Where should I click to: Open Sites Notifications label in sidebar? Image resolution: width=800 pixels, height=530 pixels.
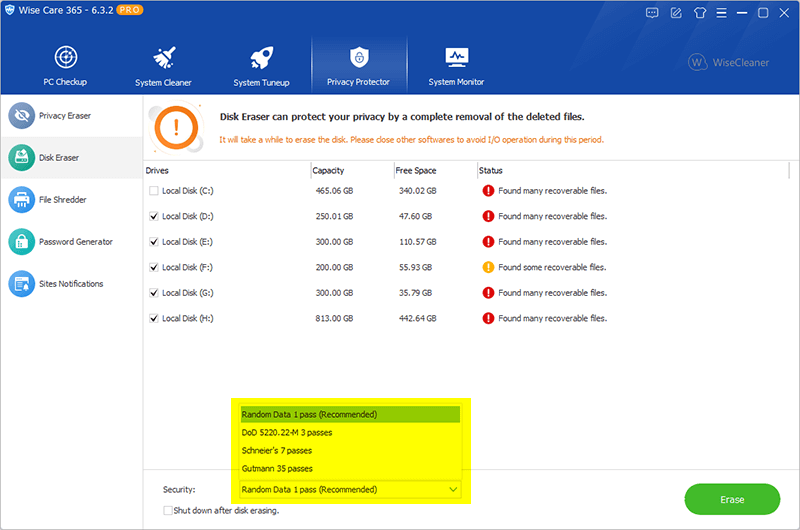pos(71,284)
